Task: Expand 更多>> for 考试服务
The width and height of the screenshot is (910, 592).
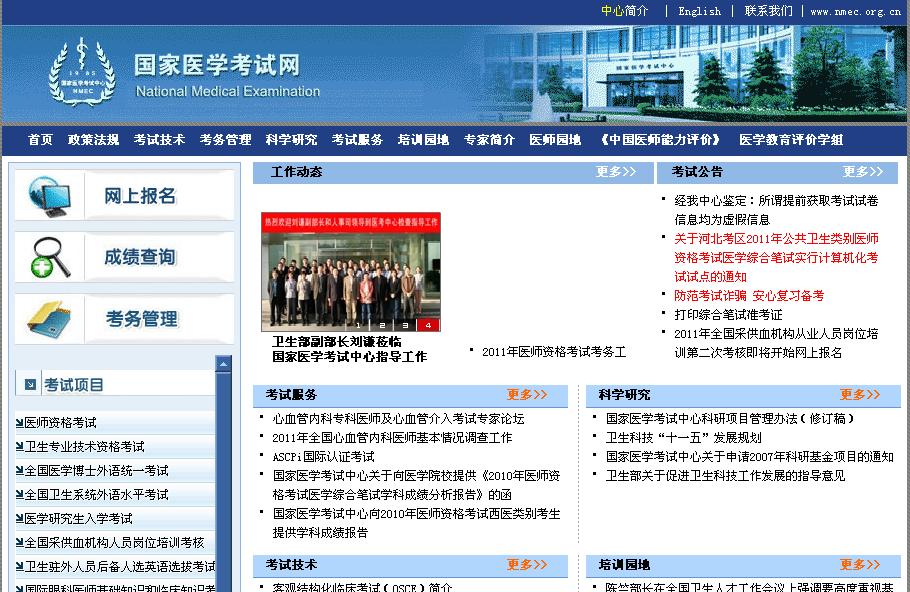Action: 527,395
